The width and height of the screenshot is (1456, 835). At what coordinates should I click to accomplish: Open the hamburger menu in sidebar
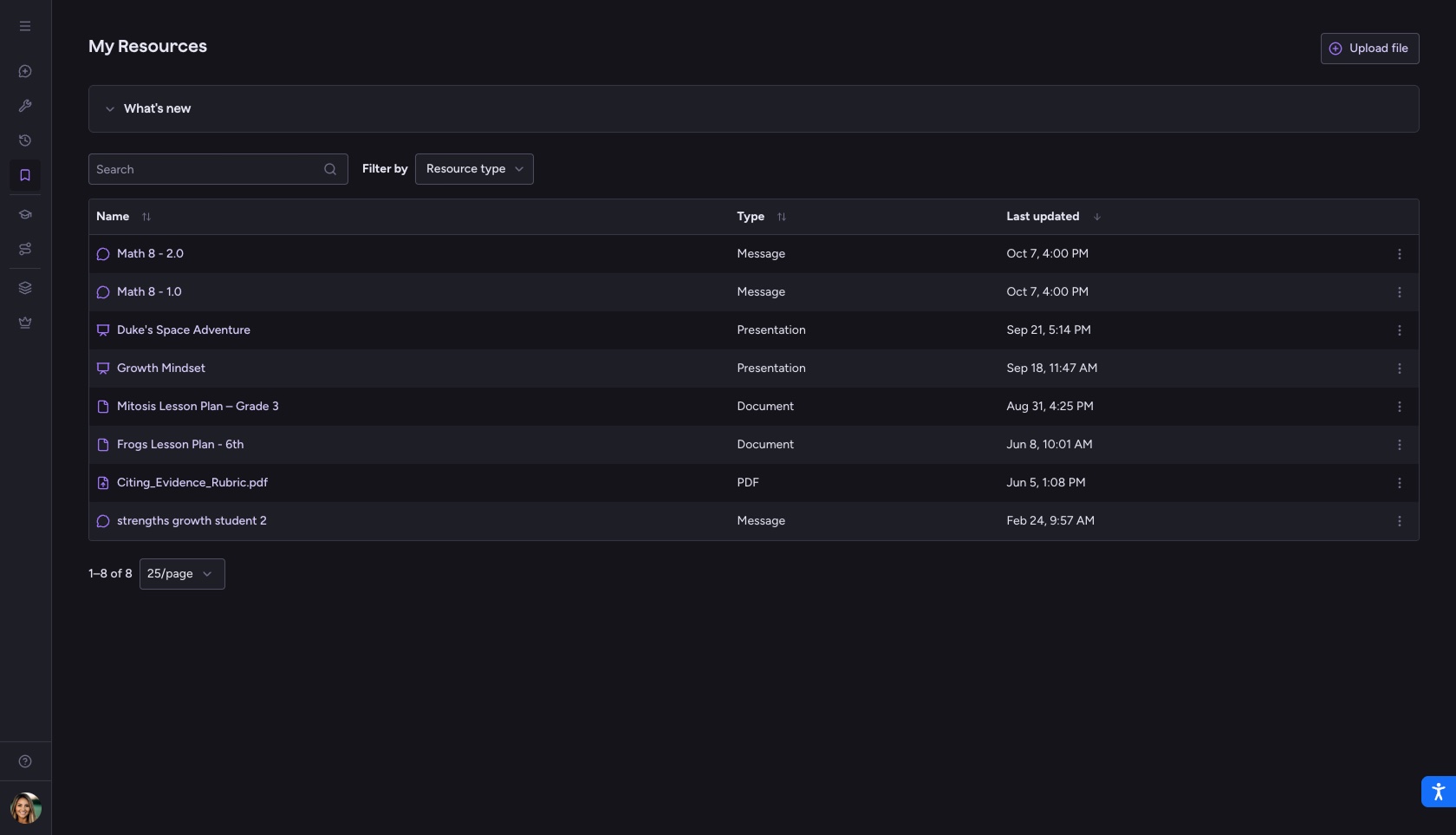tap(25, 26)
